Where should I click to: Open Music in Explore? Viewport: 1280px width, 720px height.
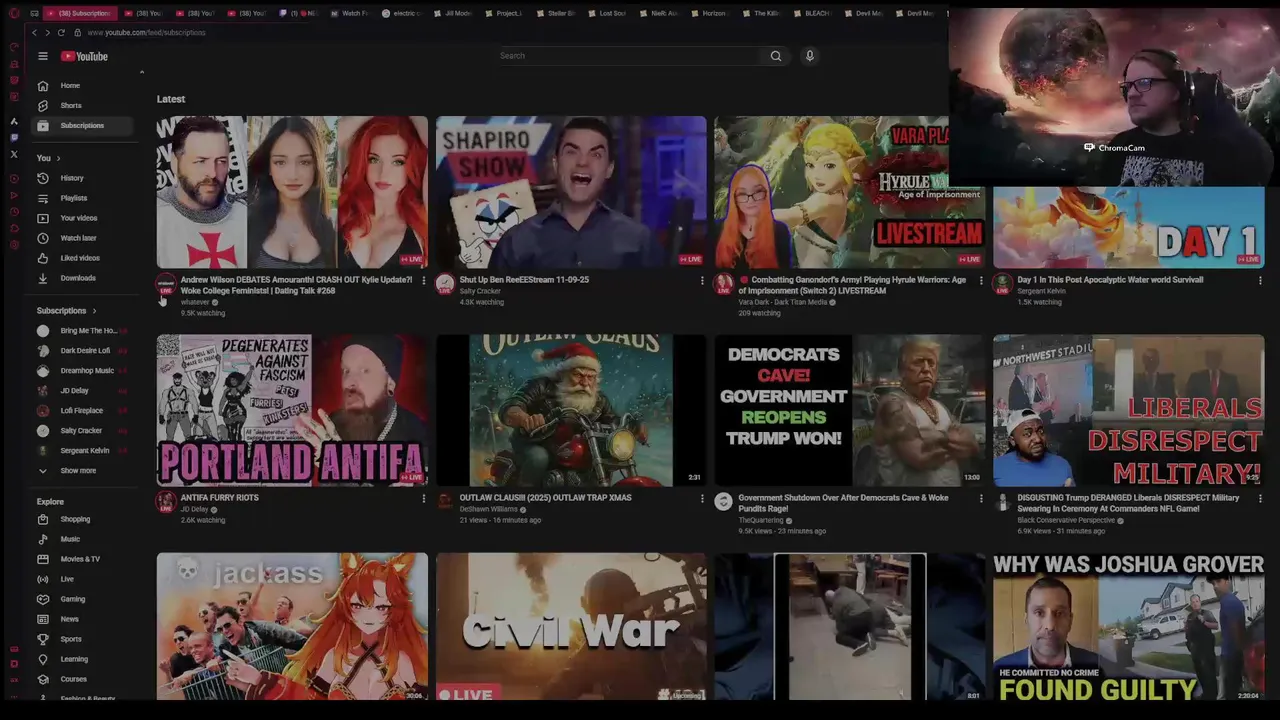(x=84, y=539)
